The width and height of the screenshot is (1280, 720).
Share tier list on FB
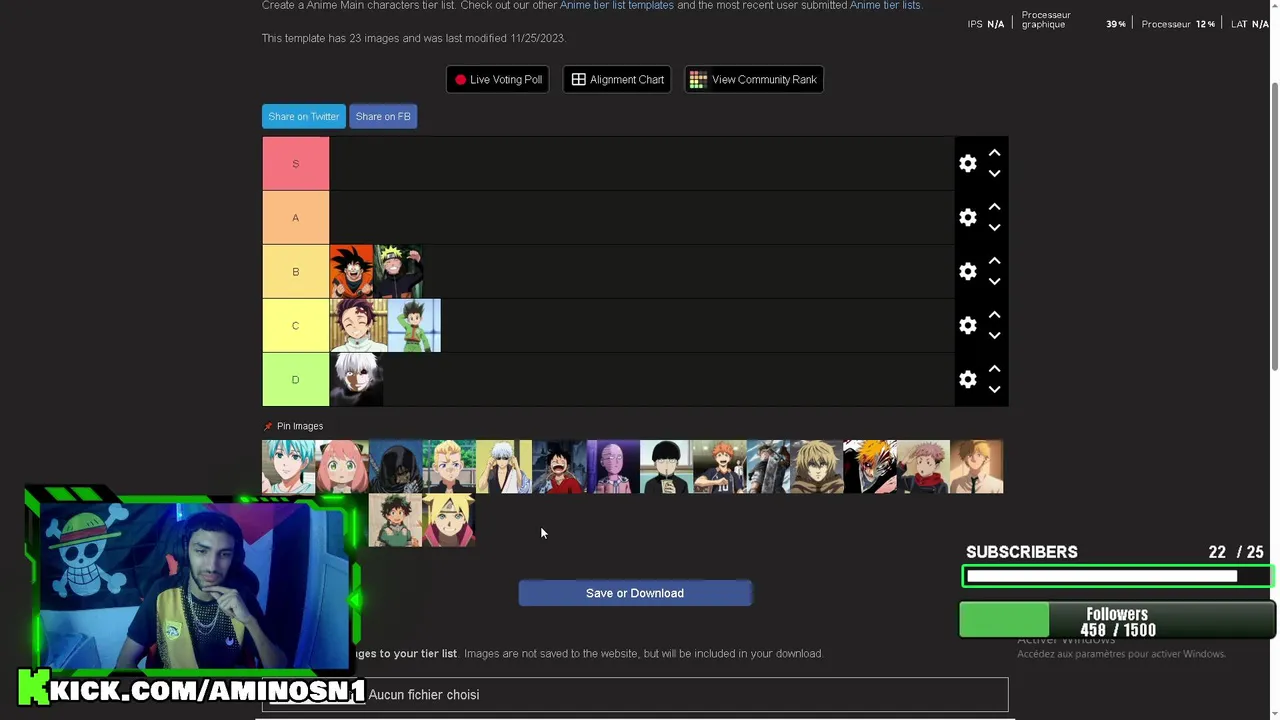coord(383,116)
